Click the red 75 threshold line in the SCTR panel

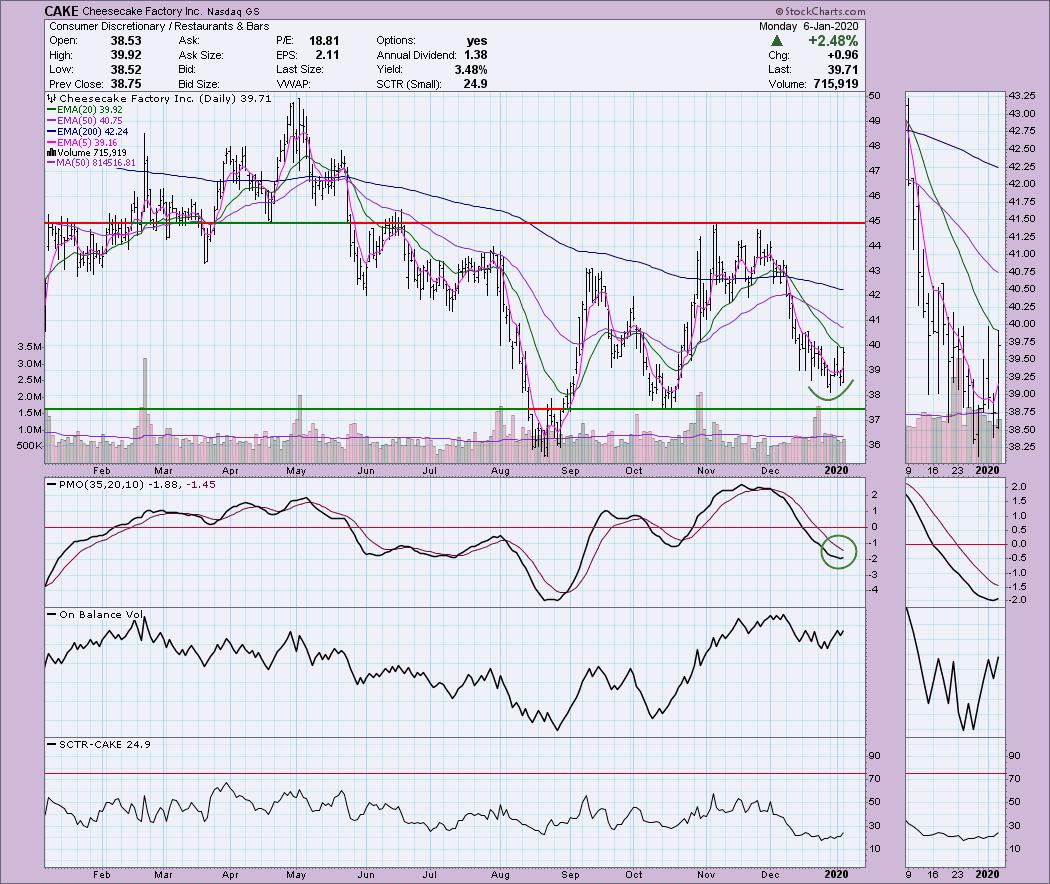[455, 774]
